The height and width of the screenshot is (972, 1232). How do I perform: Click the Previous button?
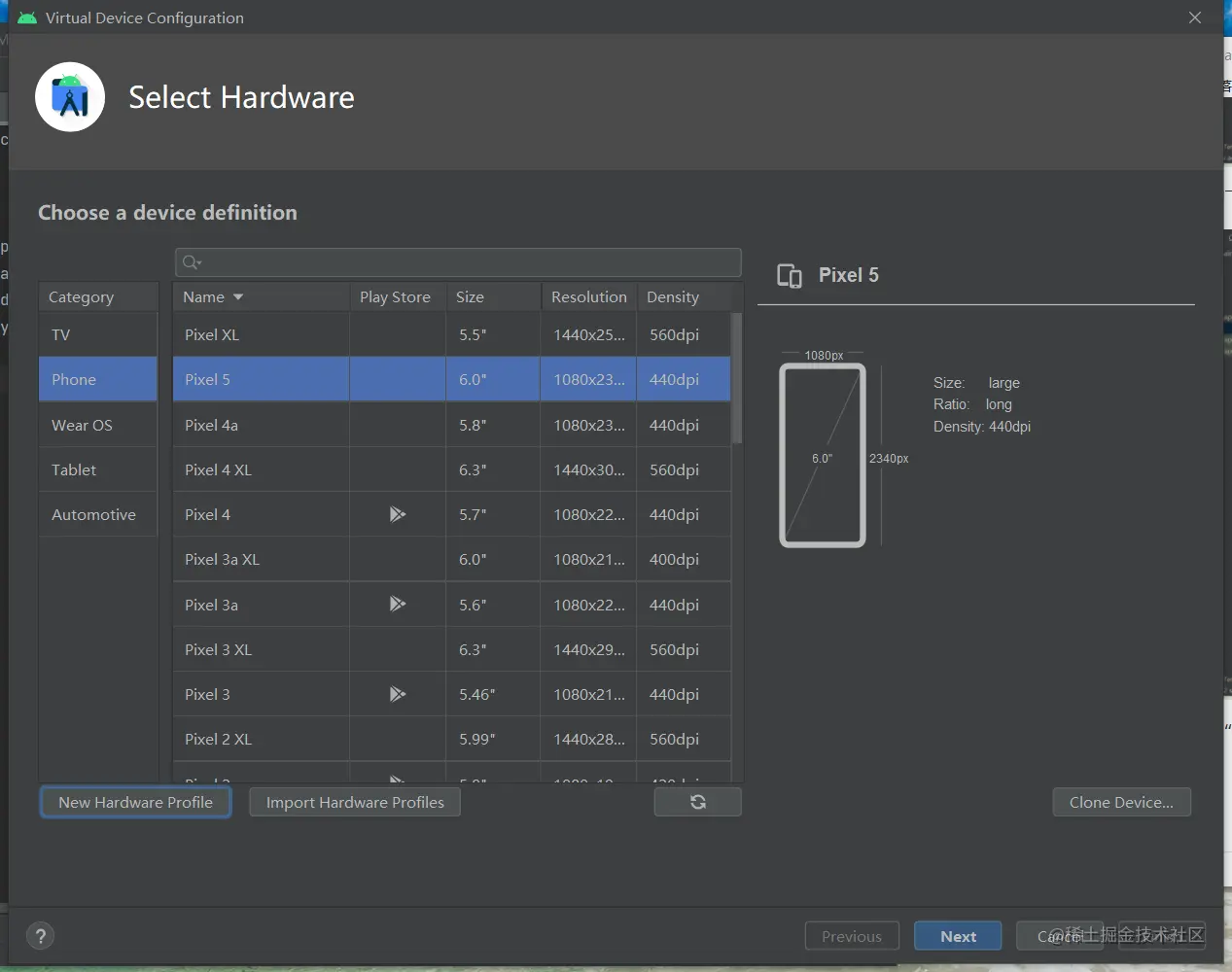[852, 936]
